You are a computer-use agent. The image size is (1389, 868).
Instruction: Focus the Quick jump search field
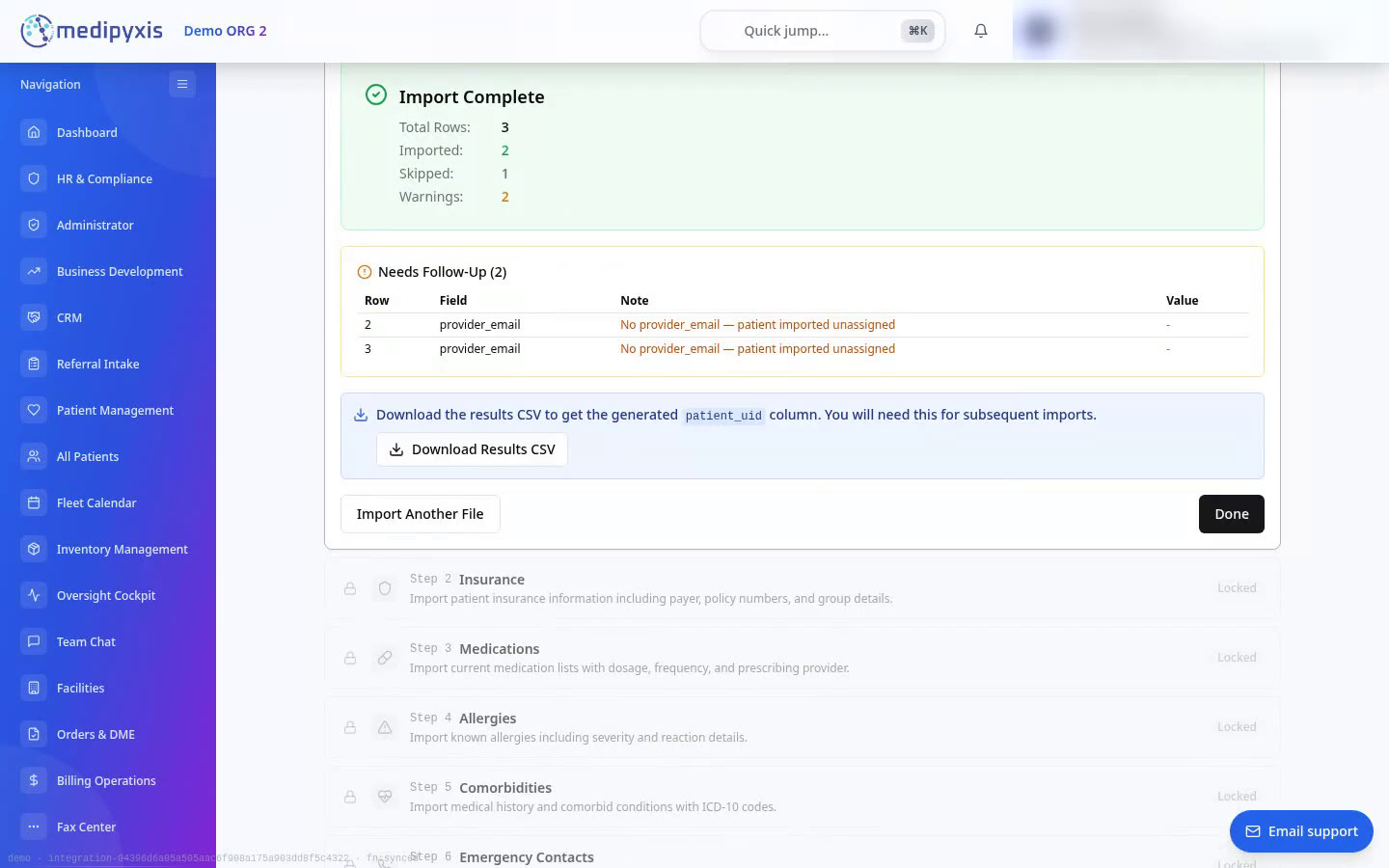[822, 31]
